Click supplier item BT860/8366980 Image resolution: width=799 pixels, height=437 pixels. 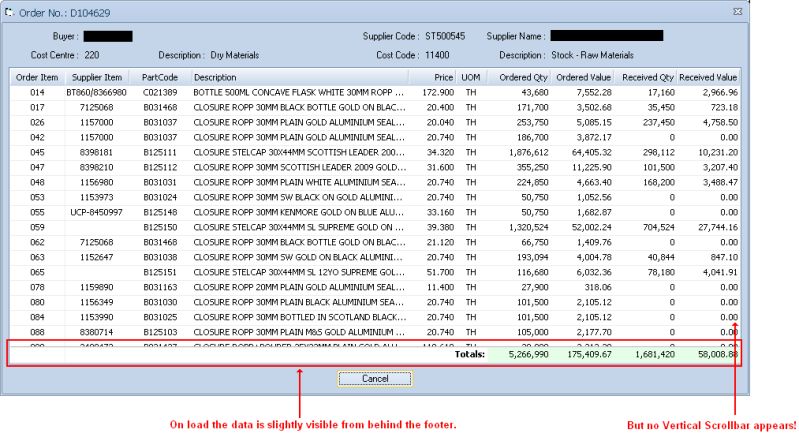[x=96, y=93]
